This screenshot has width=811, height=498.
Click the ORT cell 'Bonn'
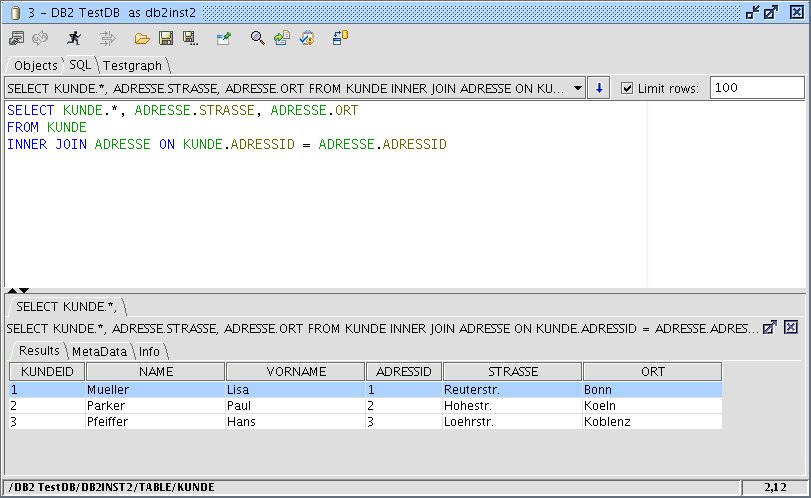pyautogui.click(x=652, y=389)
